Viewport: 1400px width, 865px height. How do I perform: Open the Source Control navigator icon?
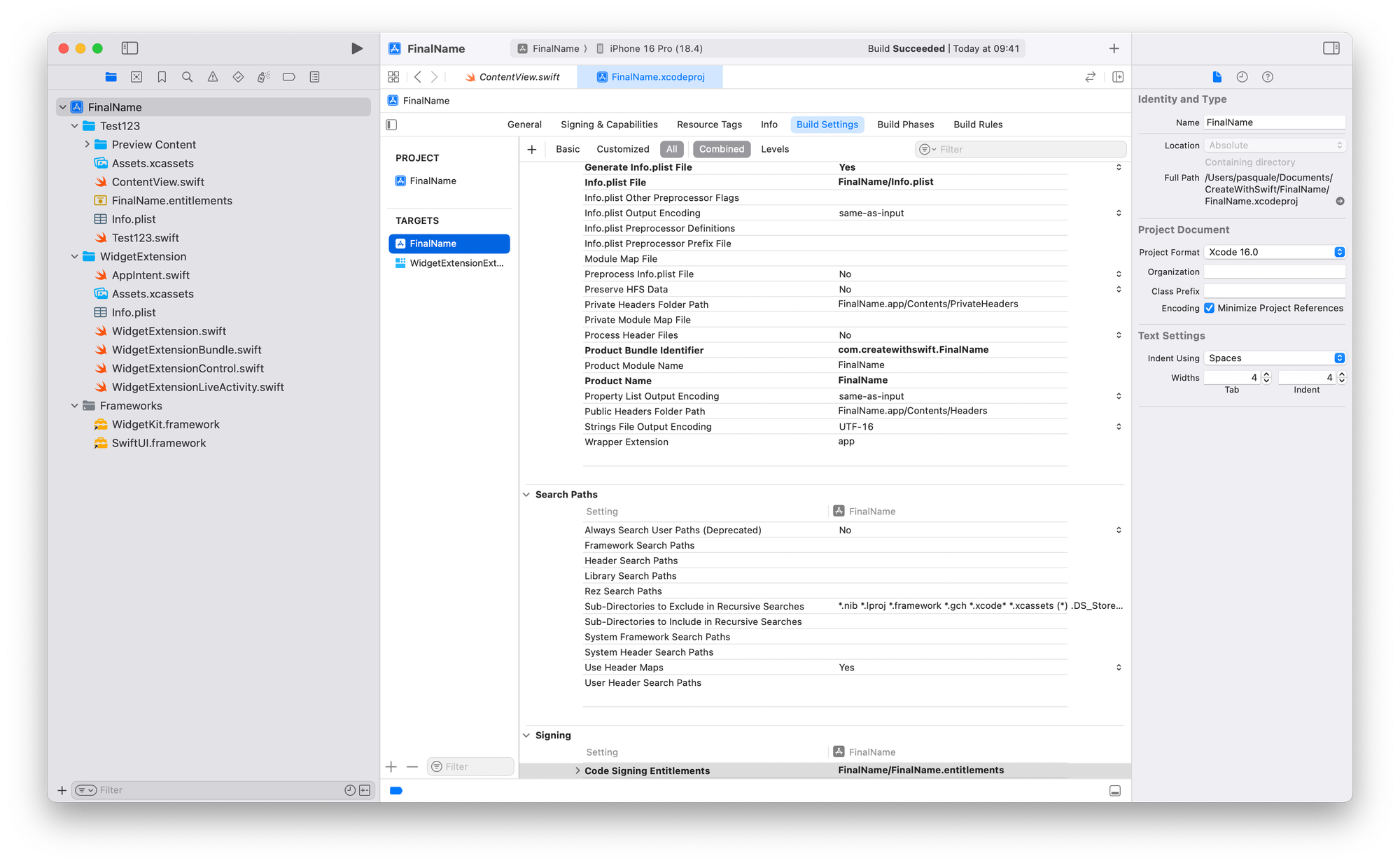pyautogui.click(x=136, y=77)
